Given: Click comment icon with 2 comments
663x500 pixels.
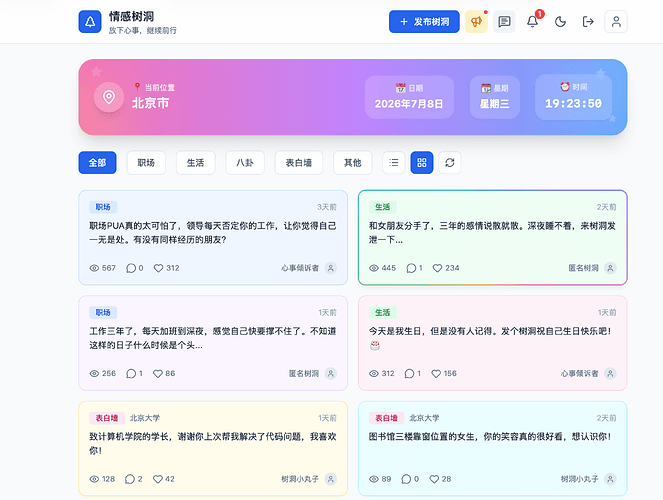Looking at the screenshot, I should click(130, 479).
